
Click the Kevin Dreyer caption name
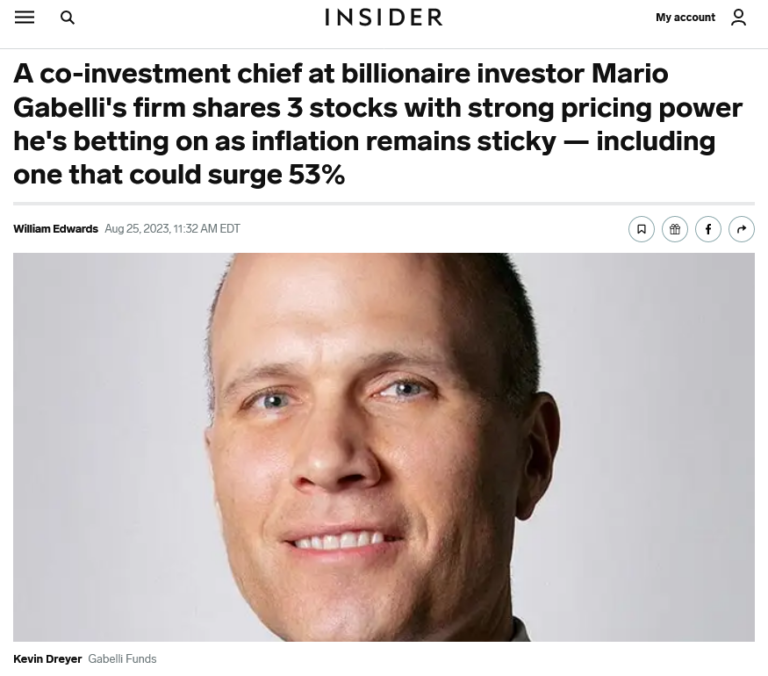pos(47,659)
